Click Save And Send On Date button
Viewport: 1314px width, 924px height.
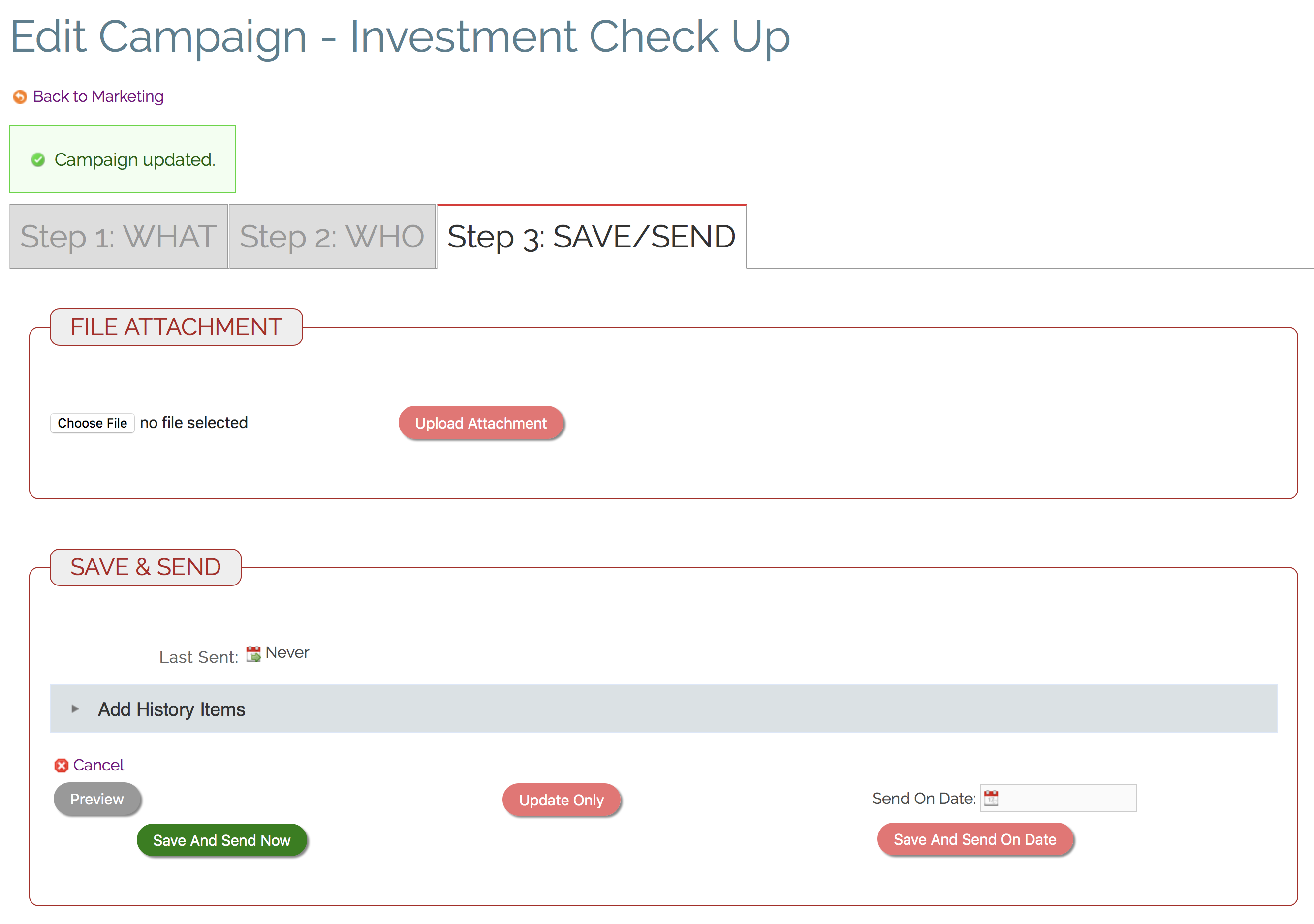coord(974,839)
